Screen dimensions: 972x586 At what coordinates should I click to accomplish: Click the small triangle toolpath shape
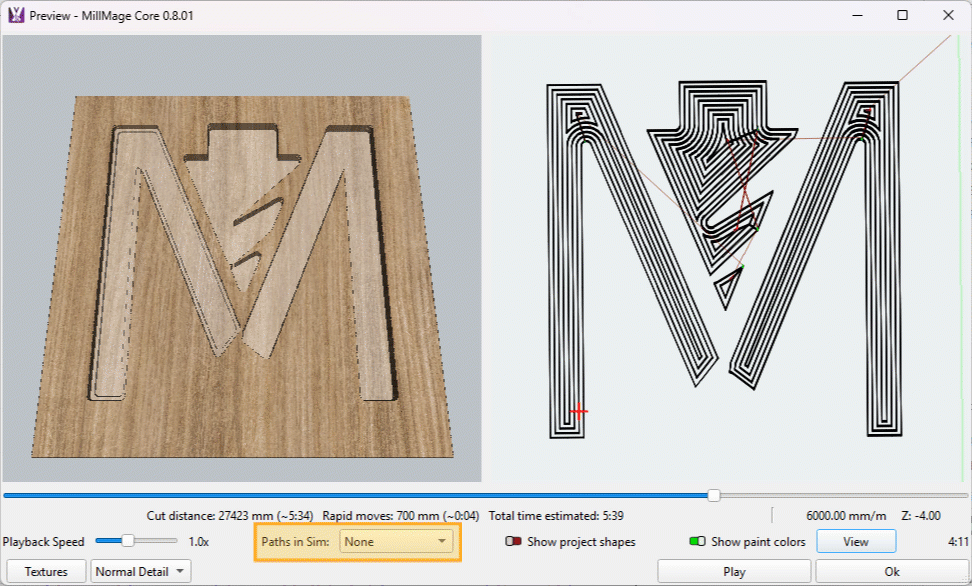(727, 288)
